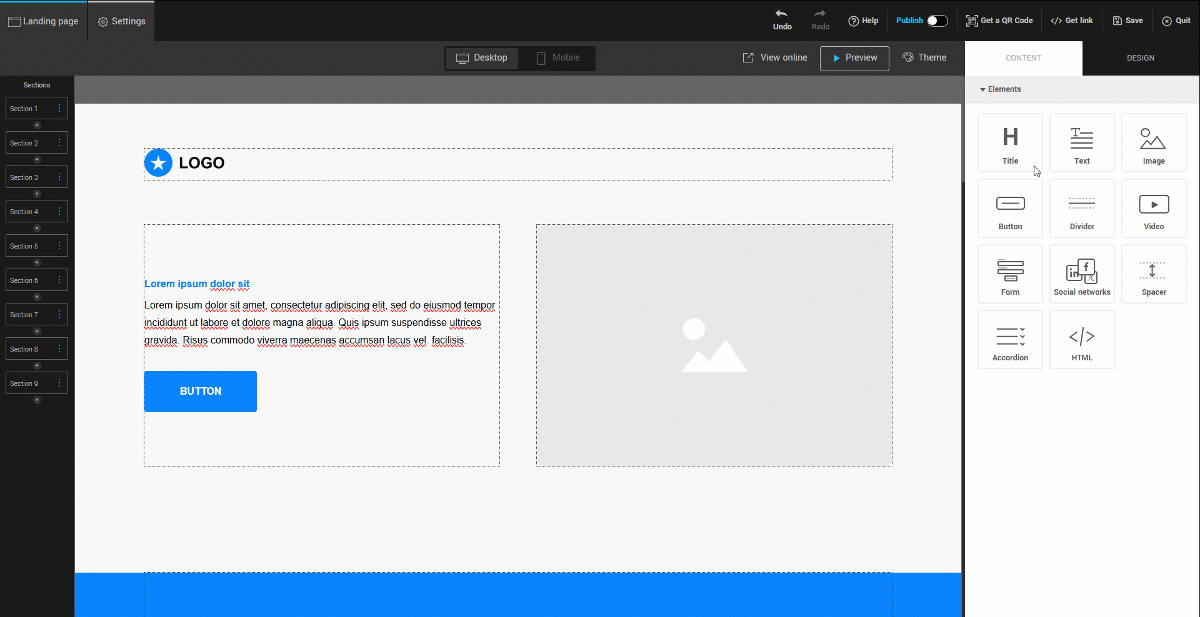Select the Accordion element tile

[1010, 340]
